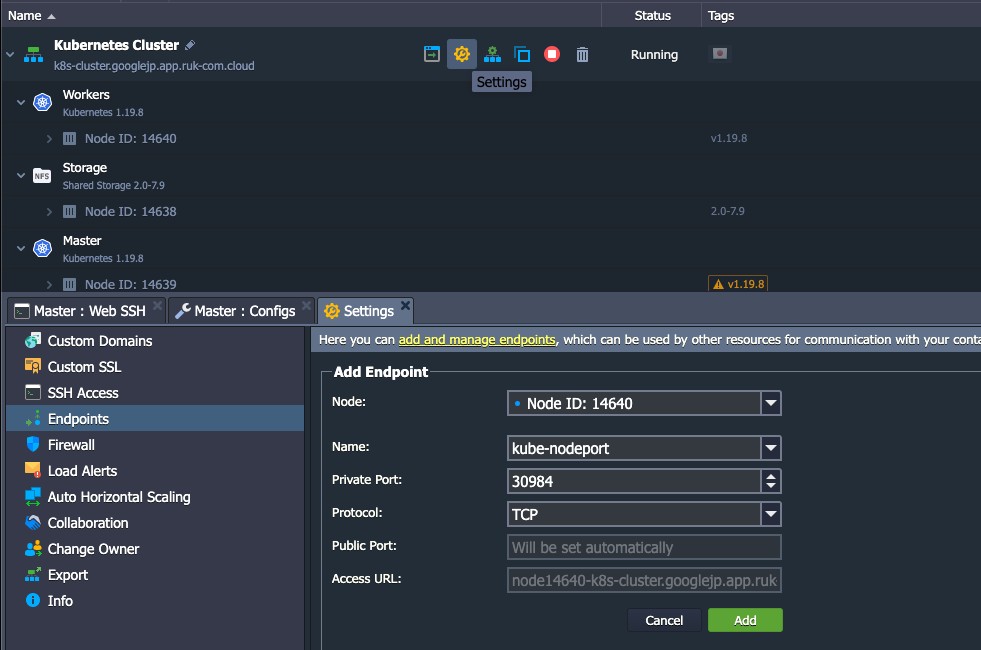Screen dimensions: 981x650
Task: Stop the Kubernetes Cluster with the red stop icon
Action: [552, 54]
